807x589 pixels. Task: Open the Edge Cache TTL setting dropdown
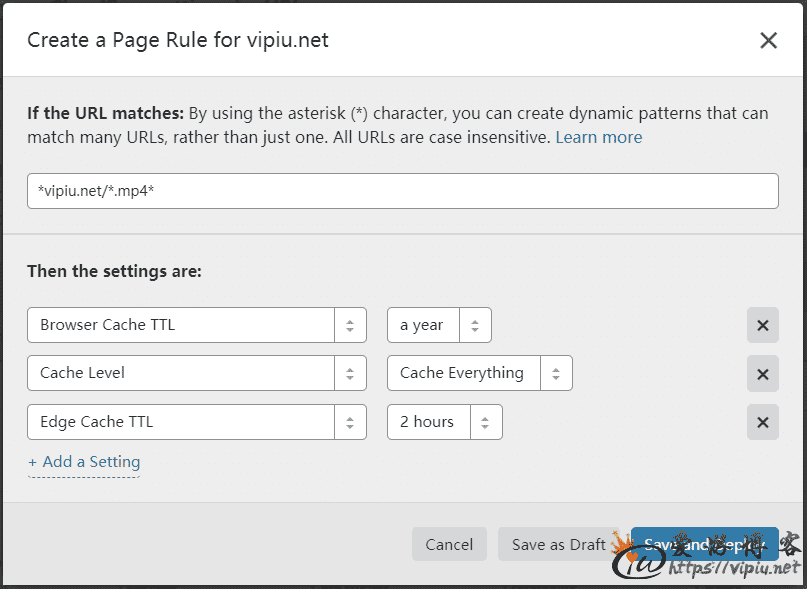pos(197,422)
